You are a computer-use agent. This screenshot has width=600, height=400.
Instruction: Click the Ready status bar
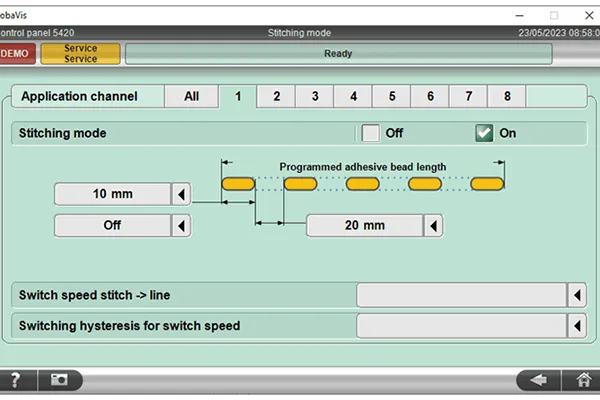pos(339,54)
